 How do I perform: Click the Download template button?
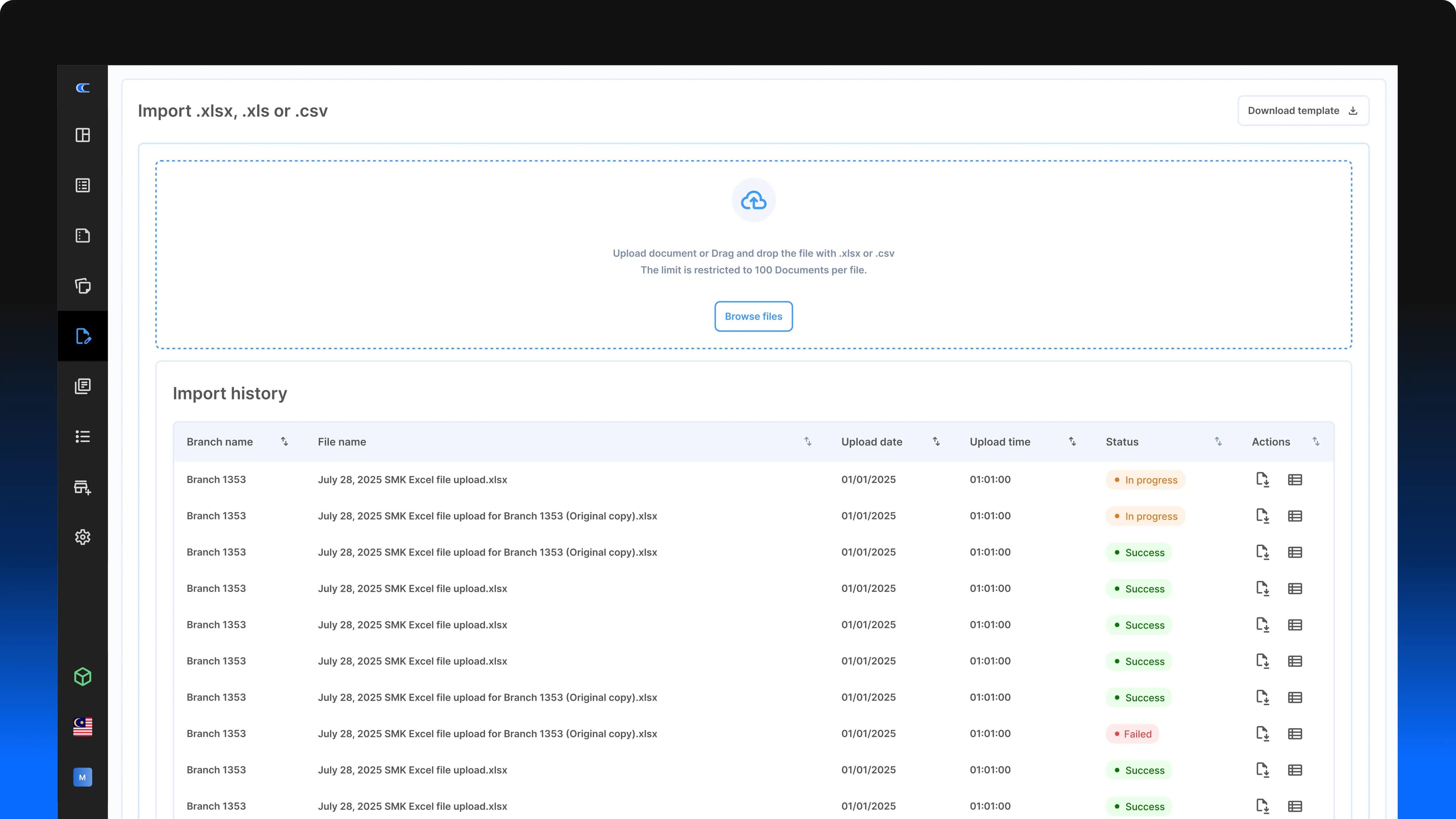[1303, 111]
